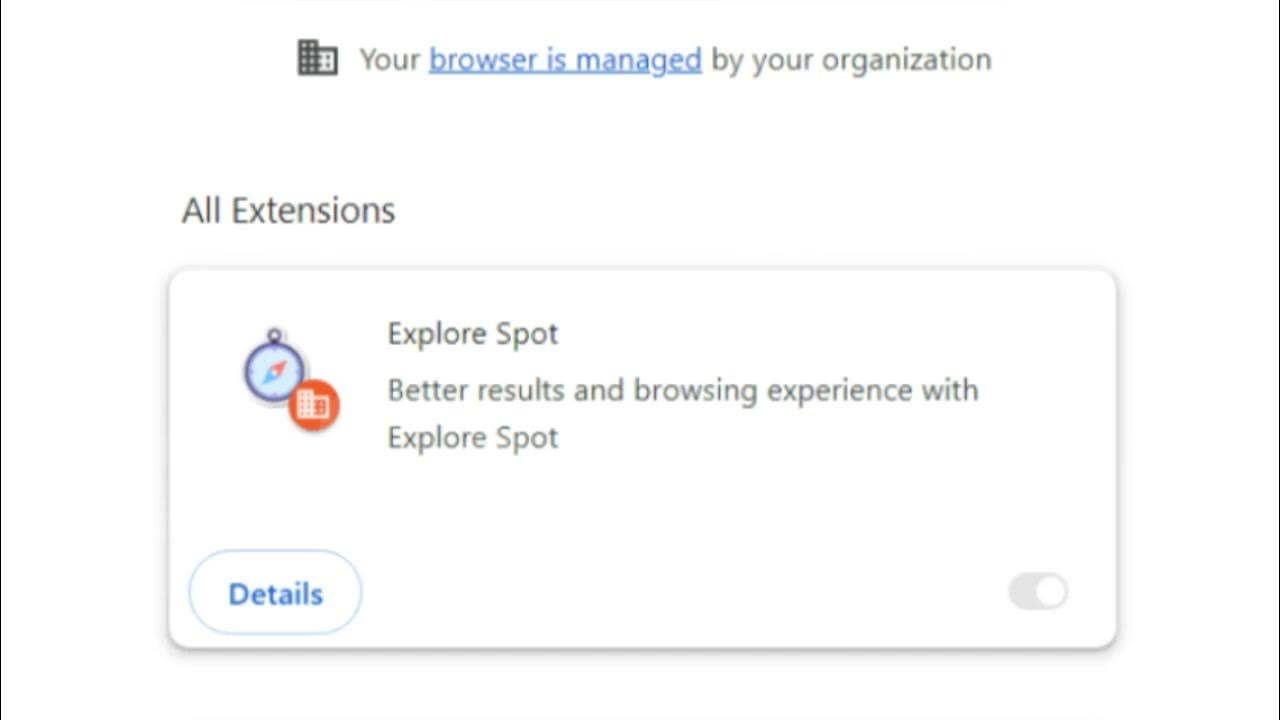Click the word "browsing" in extension description
This screenshot has height=720, width=1280.
pyautogui.click(x=695, y=390)
